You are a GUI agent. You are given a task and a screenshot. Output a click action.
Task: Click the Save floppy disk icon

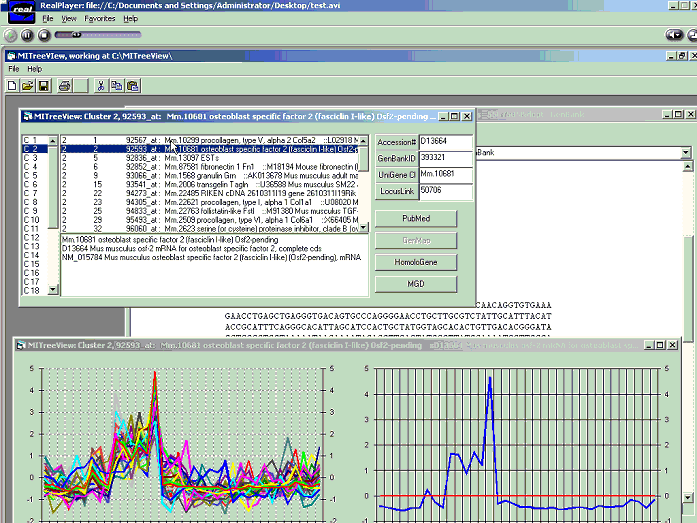44,86
